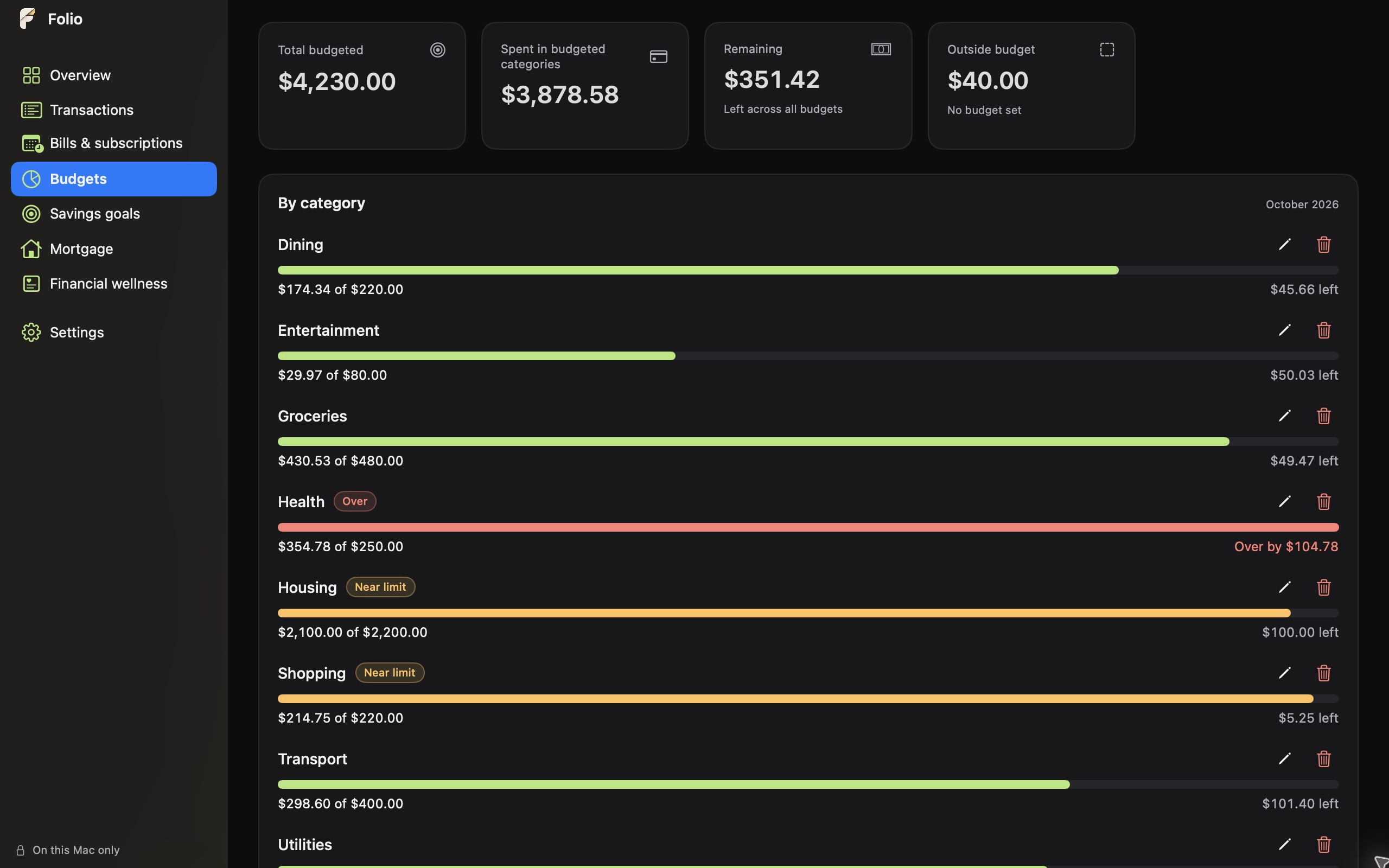The height and width of the screenshot is (868, 1389).
Task: Edit the Entertainment budget with the pencil icon
Action: pos(1284,330)
